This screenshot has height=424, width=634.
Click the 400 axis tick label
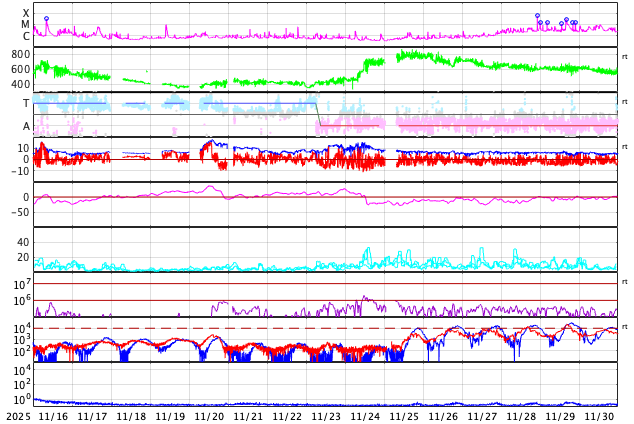[x=20, y=84]
